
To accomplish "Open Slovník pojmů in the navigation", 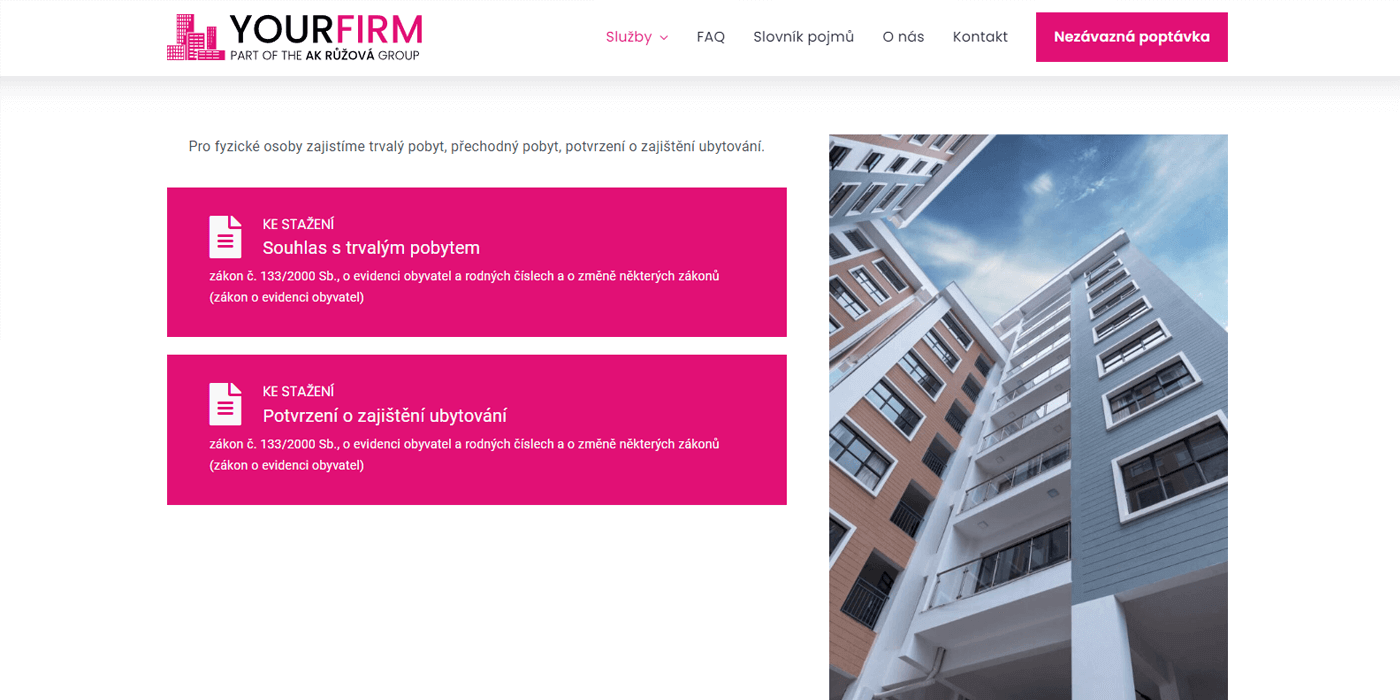I will [x=804, y=37].
